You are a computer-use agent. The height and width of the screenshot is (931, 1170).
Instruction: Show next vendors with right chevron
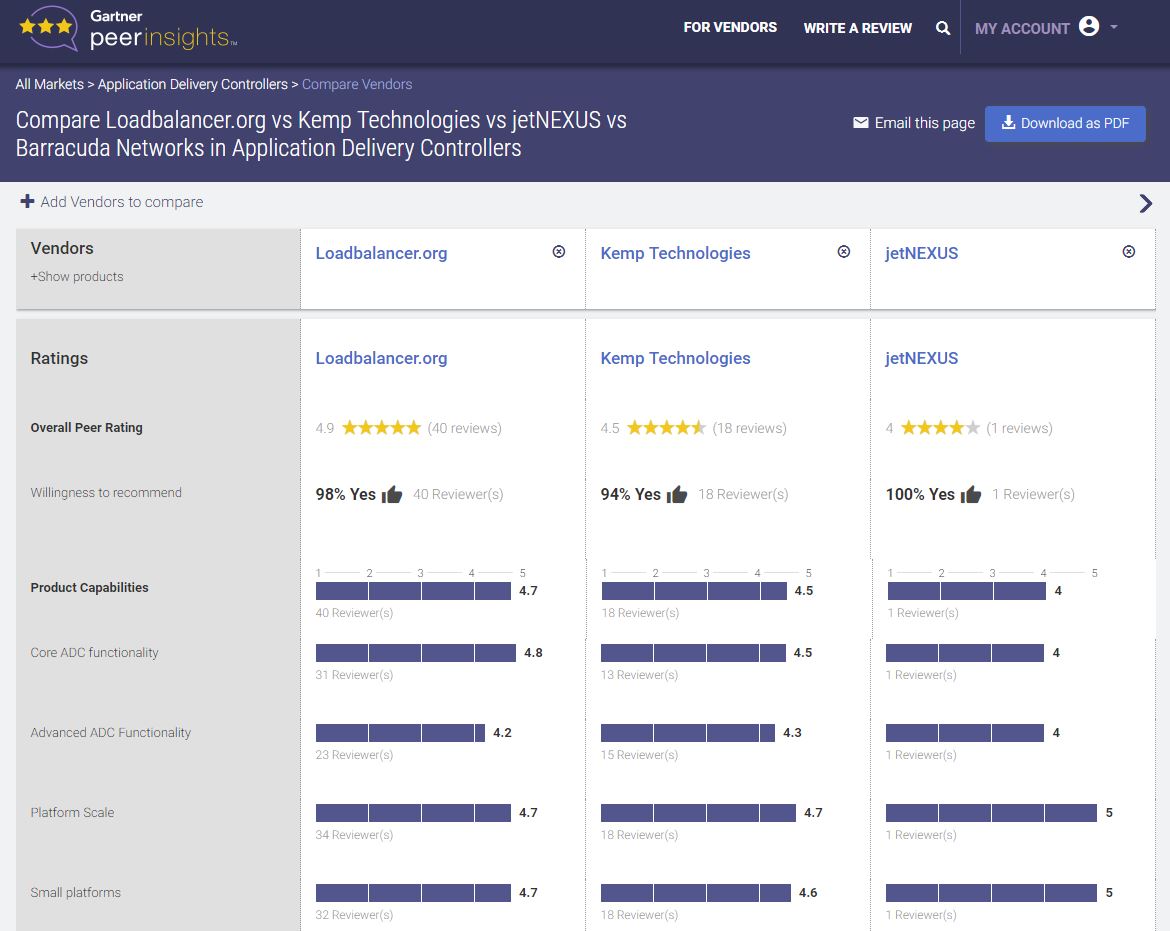tap(1146, 203)
